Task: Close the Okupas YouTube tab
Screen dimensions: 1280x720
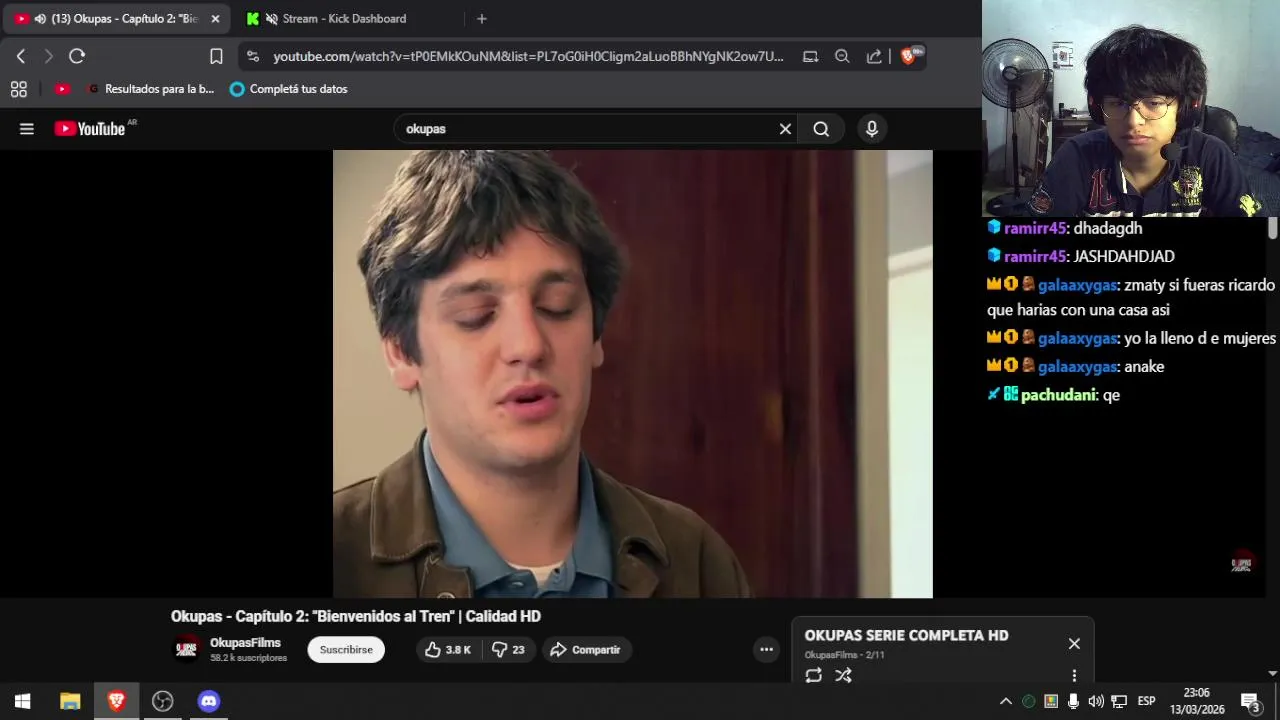Action: (x=215, y=18)
